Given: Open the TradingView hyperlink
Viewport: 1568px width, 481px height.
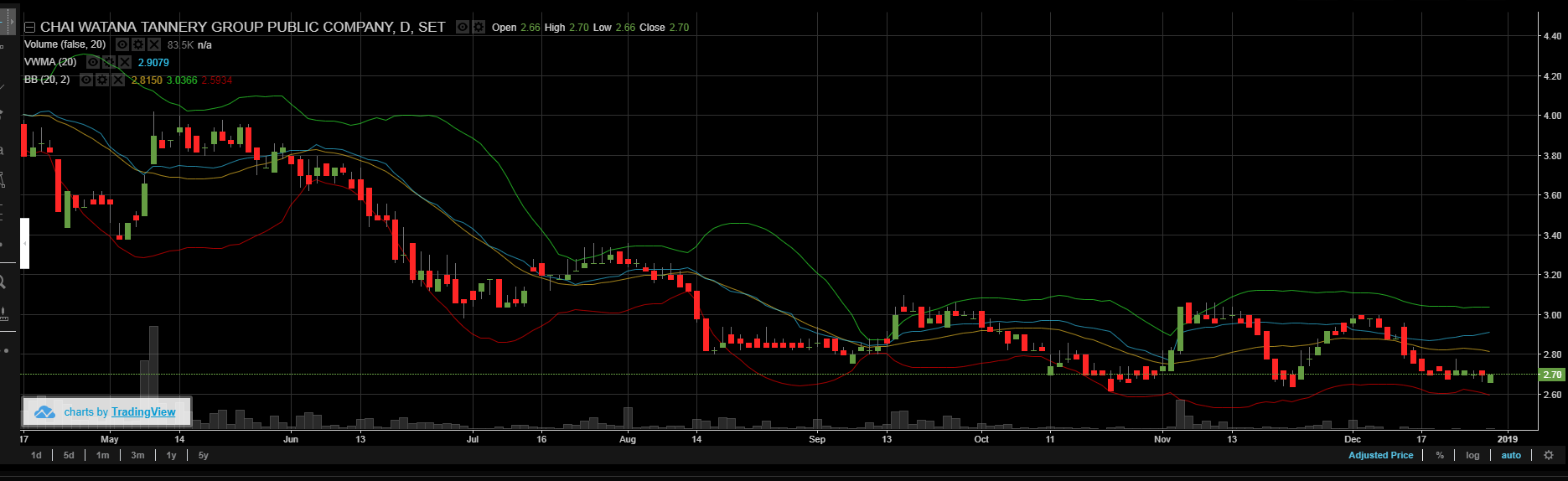Looking at the screenshot, I should 143,411.
